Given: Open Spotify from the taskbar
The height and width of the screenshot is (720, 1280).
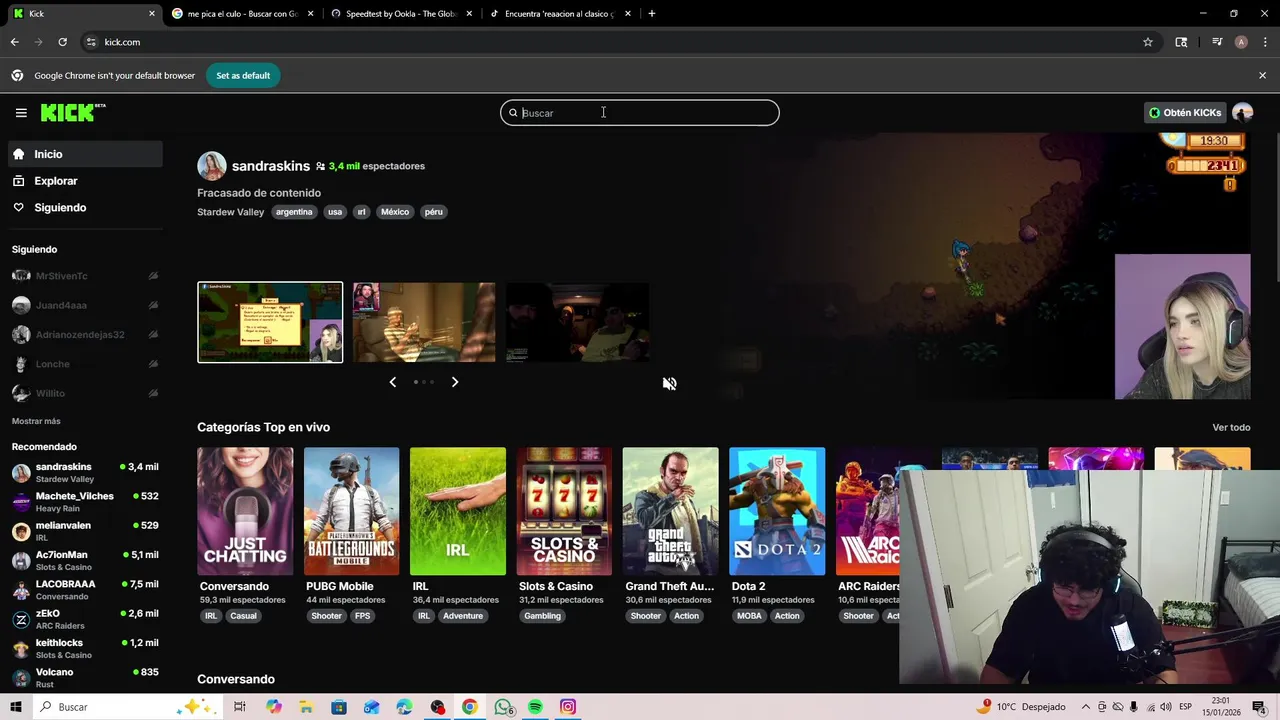Looking at the screenshot, I should coord(535,707).
